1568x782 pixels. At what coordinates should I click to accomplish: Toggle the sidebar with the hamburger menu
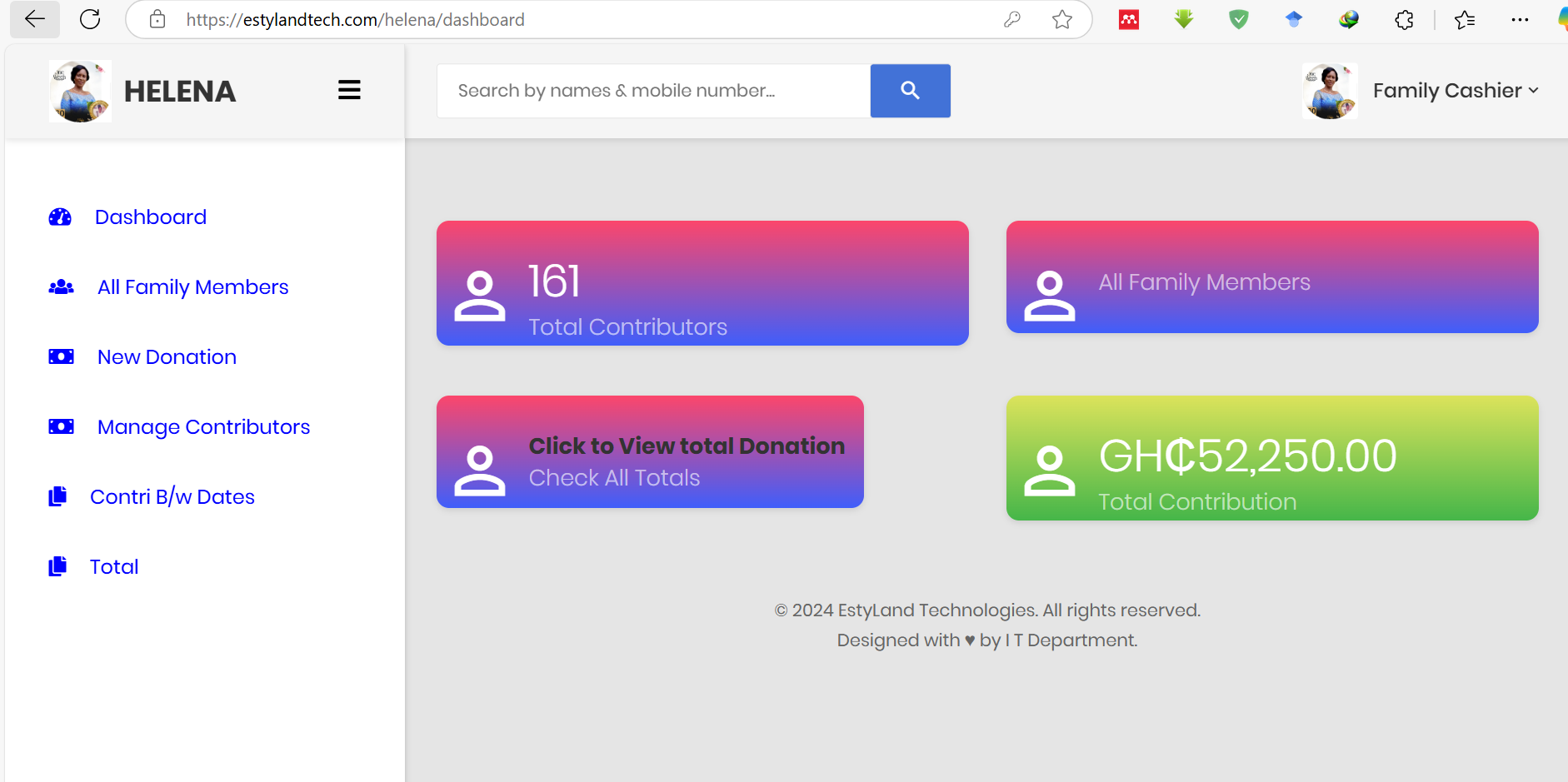point(349,90)
